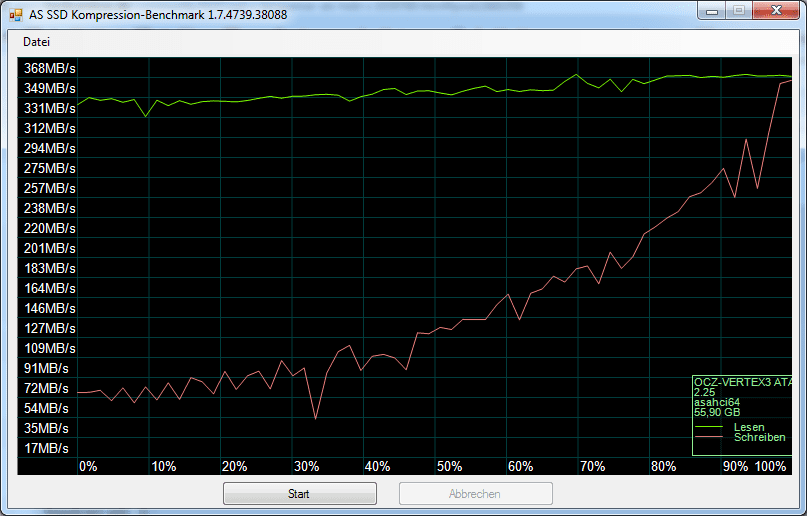Click the 35MB/s axis label
807x516 pixels.
click(x=46, y=428)
